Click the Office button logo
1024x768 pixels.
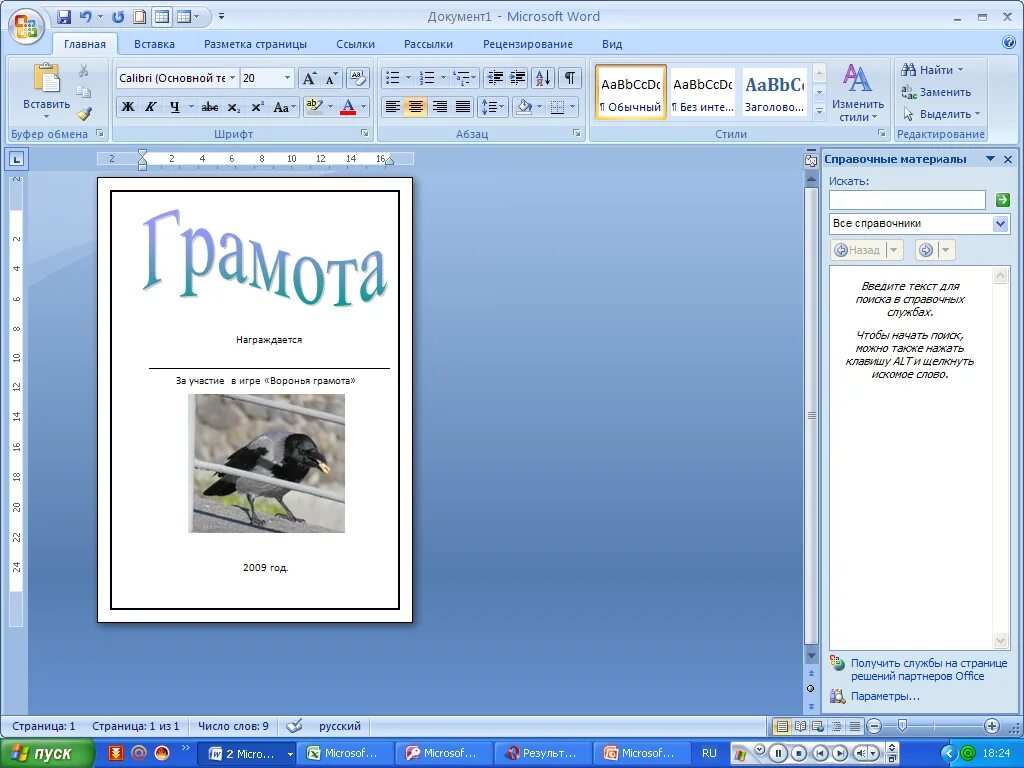click(x=26, y=27)
